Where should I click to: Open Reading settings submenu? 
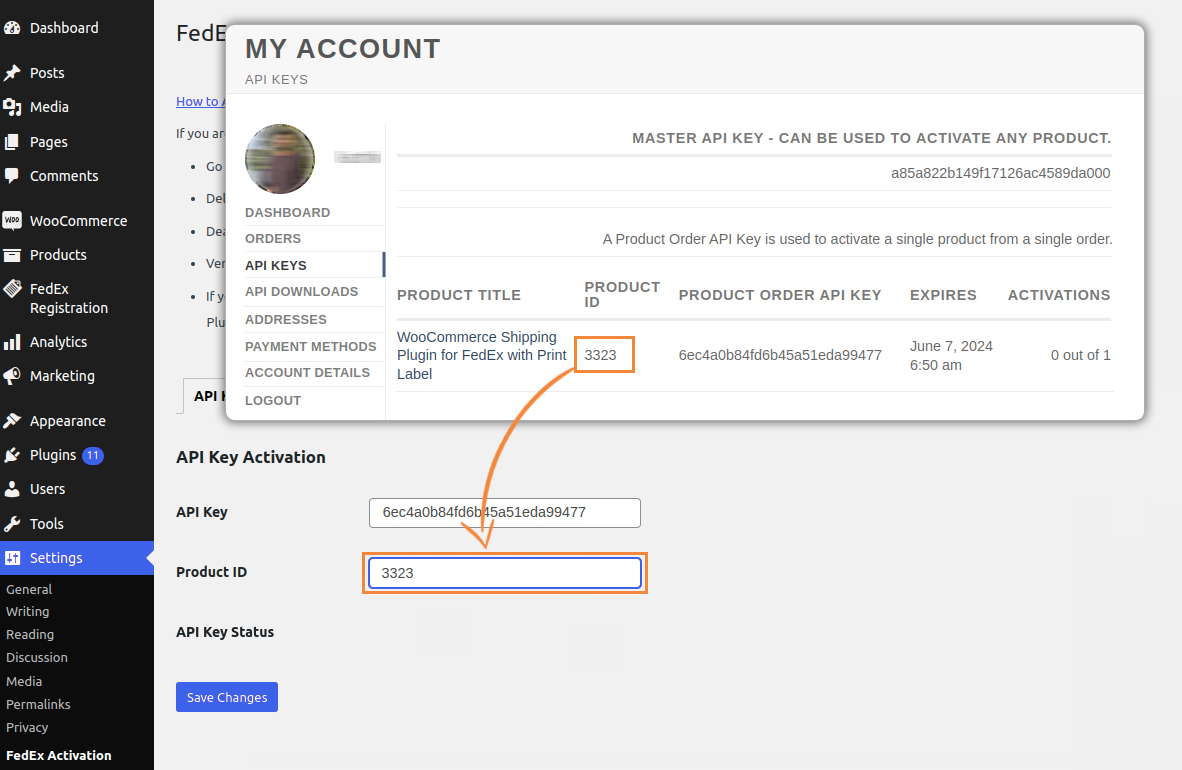click(30, 634)
